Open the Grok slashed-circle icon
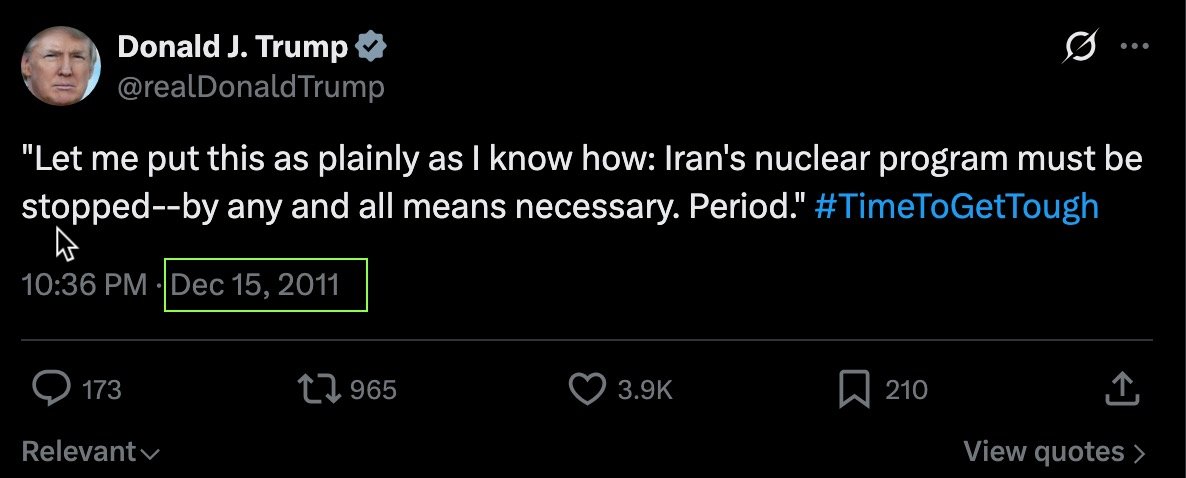 1082,47
